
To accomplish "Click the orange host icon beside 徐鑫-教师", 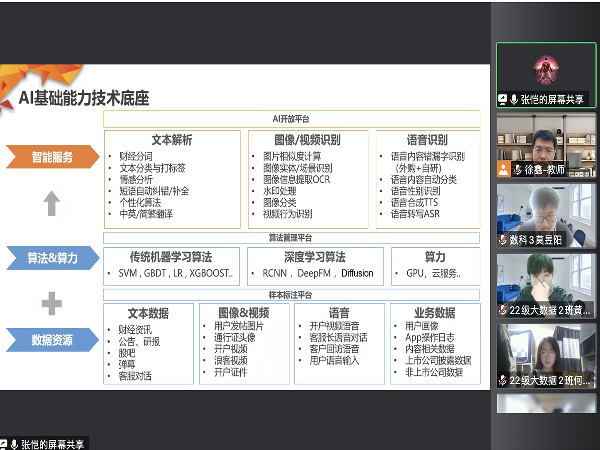I will (503, 170).
